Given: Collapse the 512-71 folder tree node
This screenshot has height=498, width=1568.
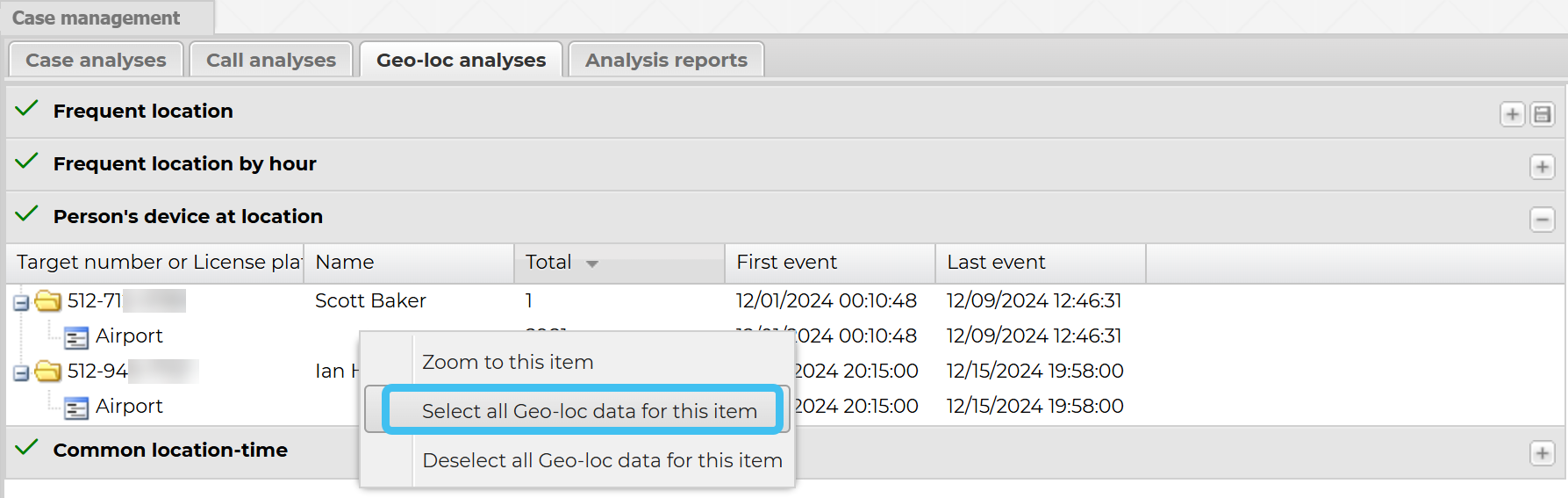Looking at the screenshot, I should click(21, 303).
